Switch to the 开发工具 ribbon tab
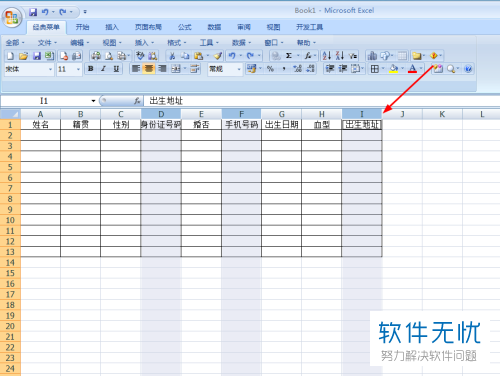The image size is (500, 376). click(309, 27)
